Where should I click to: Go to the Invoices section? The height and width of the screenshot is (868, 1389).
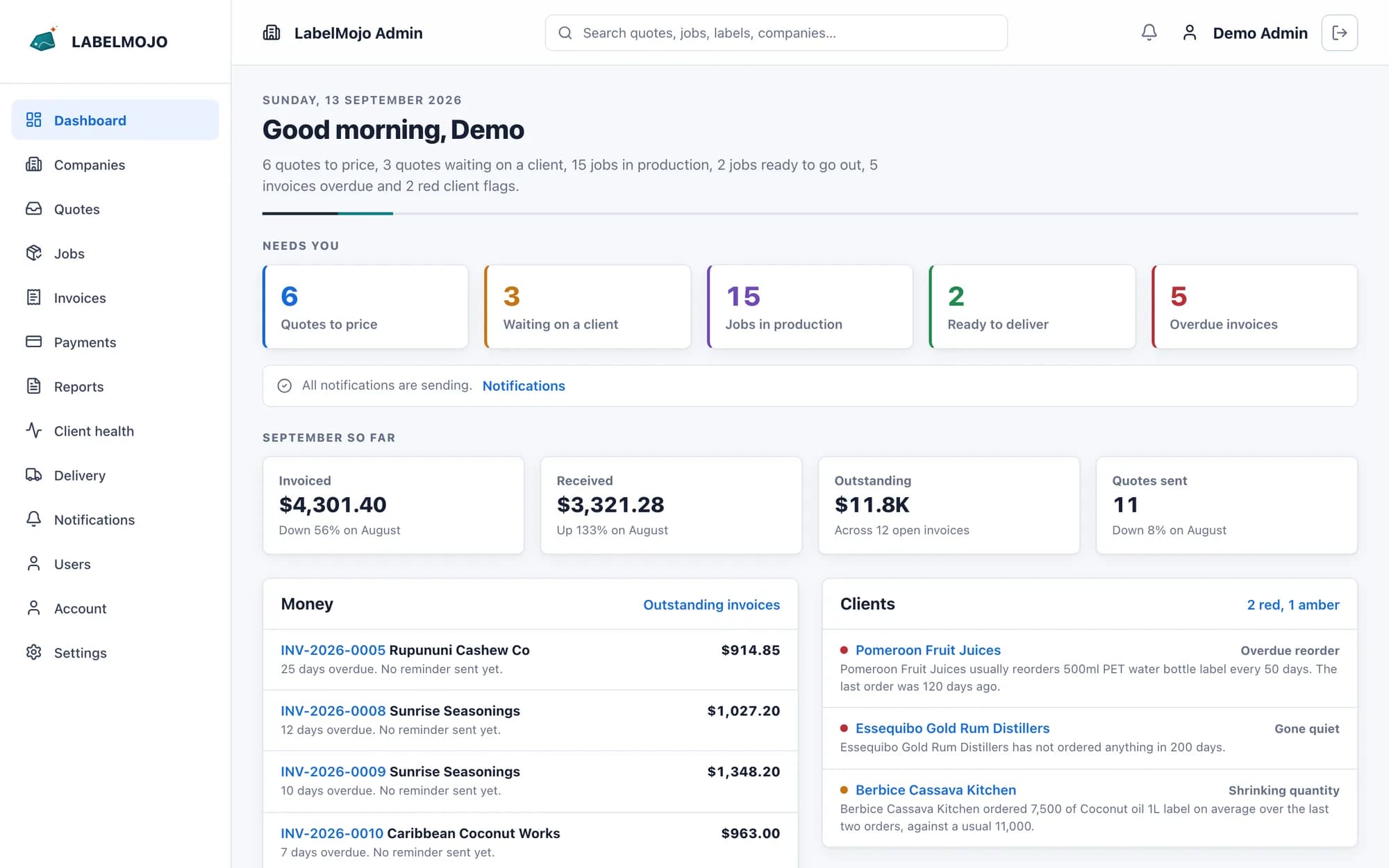[x=115, y=298]
